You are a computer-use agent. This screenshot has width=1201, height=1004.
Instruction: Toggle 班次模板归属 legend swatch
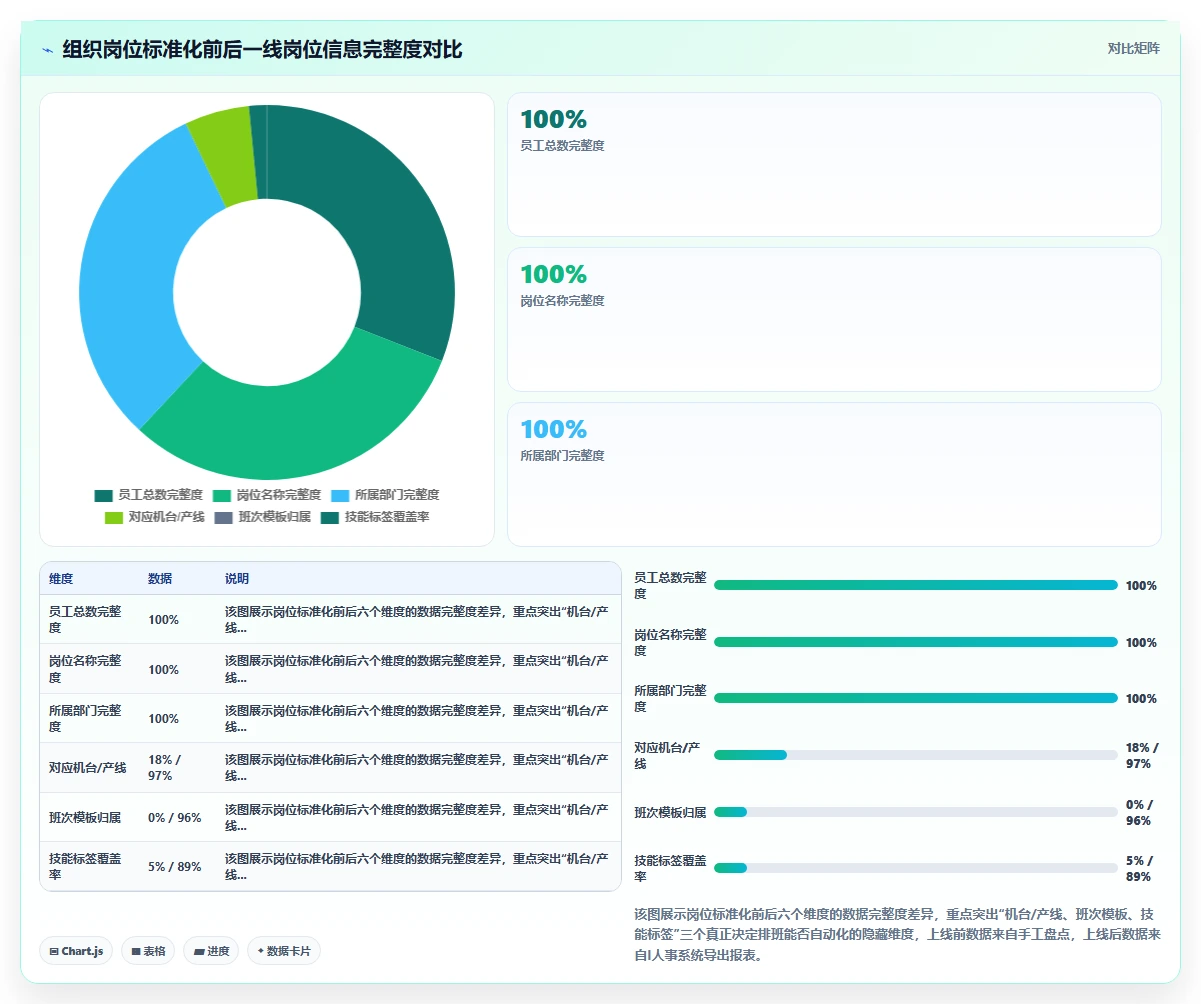pos(223,517)
